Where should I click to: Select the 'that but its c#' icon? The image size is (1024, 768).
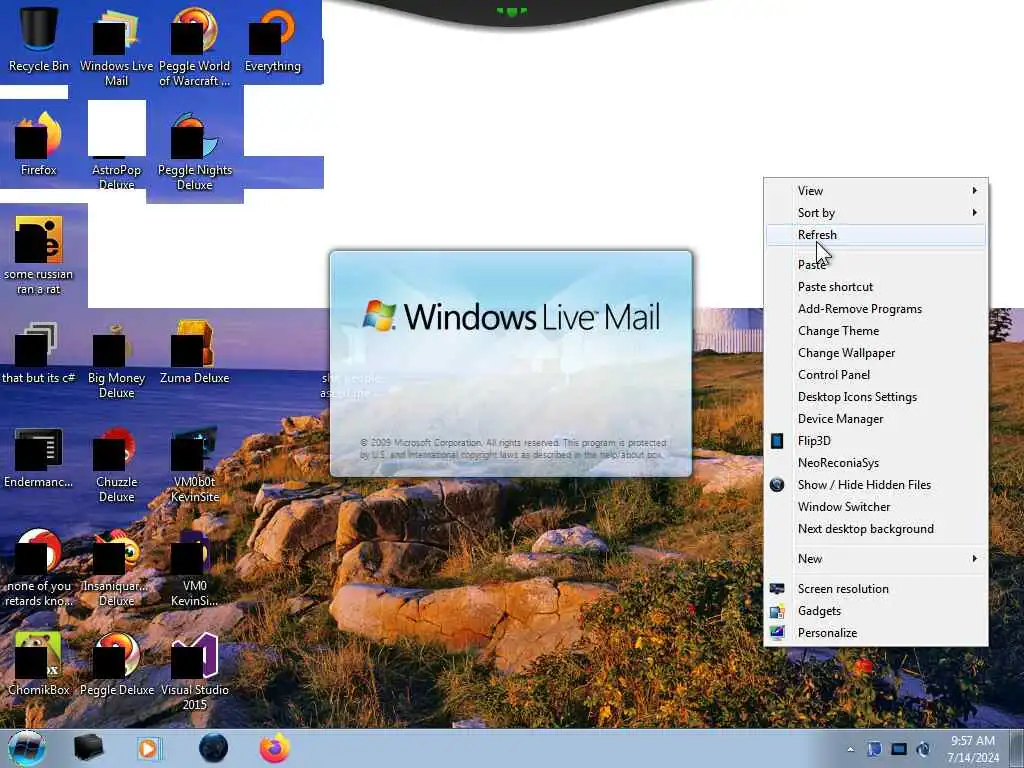39,353
